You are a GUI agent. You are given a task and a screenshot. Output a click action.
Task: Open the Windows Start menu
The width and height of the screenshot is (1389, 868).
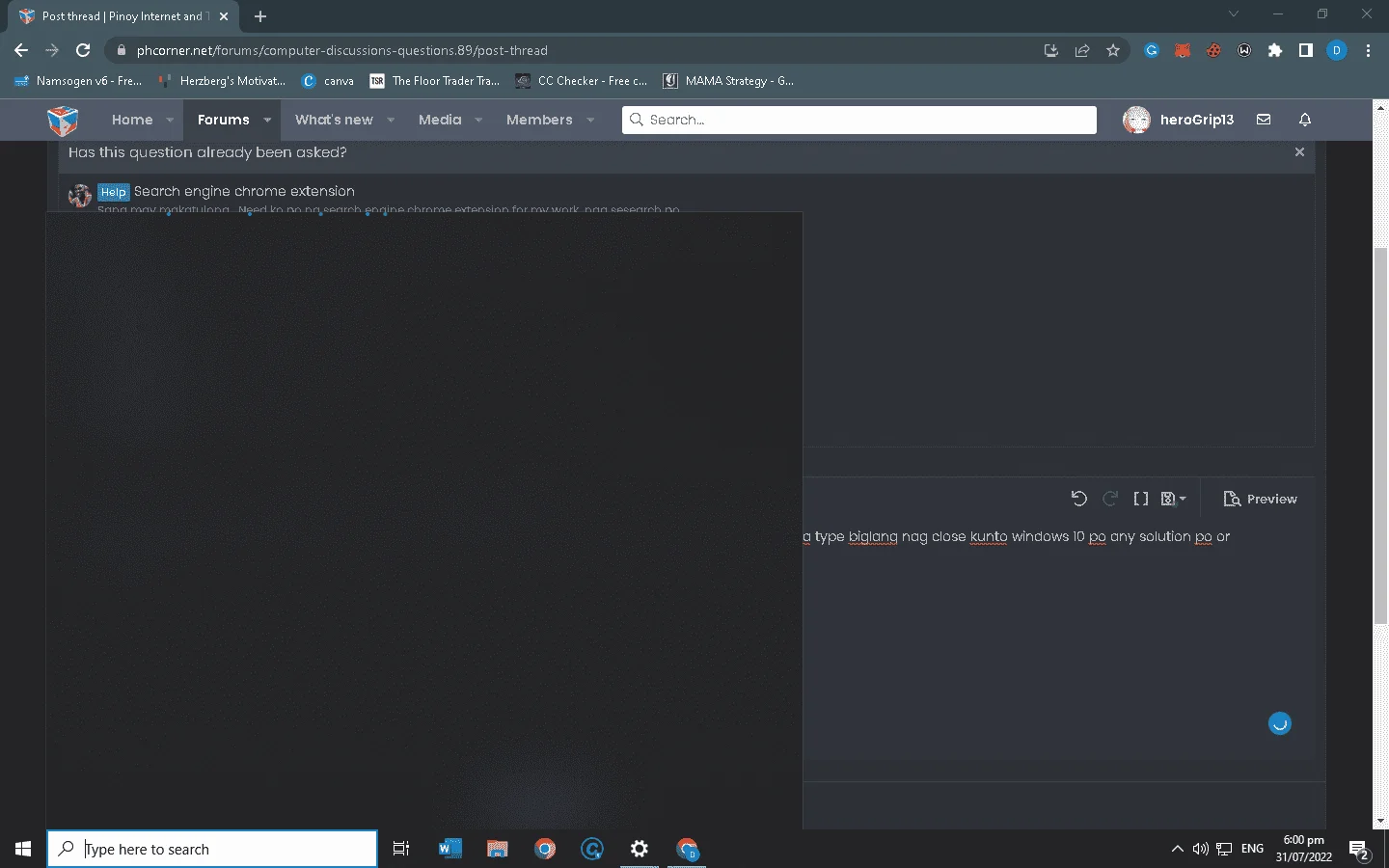click(x=23, y=849)
